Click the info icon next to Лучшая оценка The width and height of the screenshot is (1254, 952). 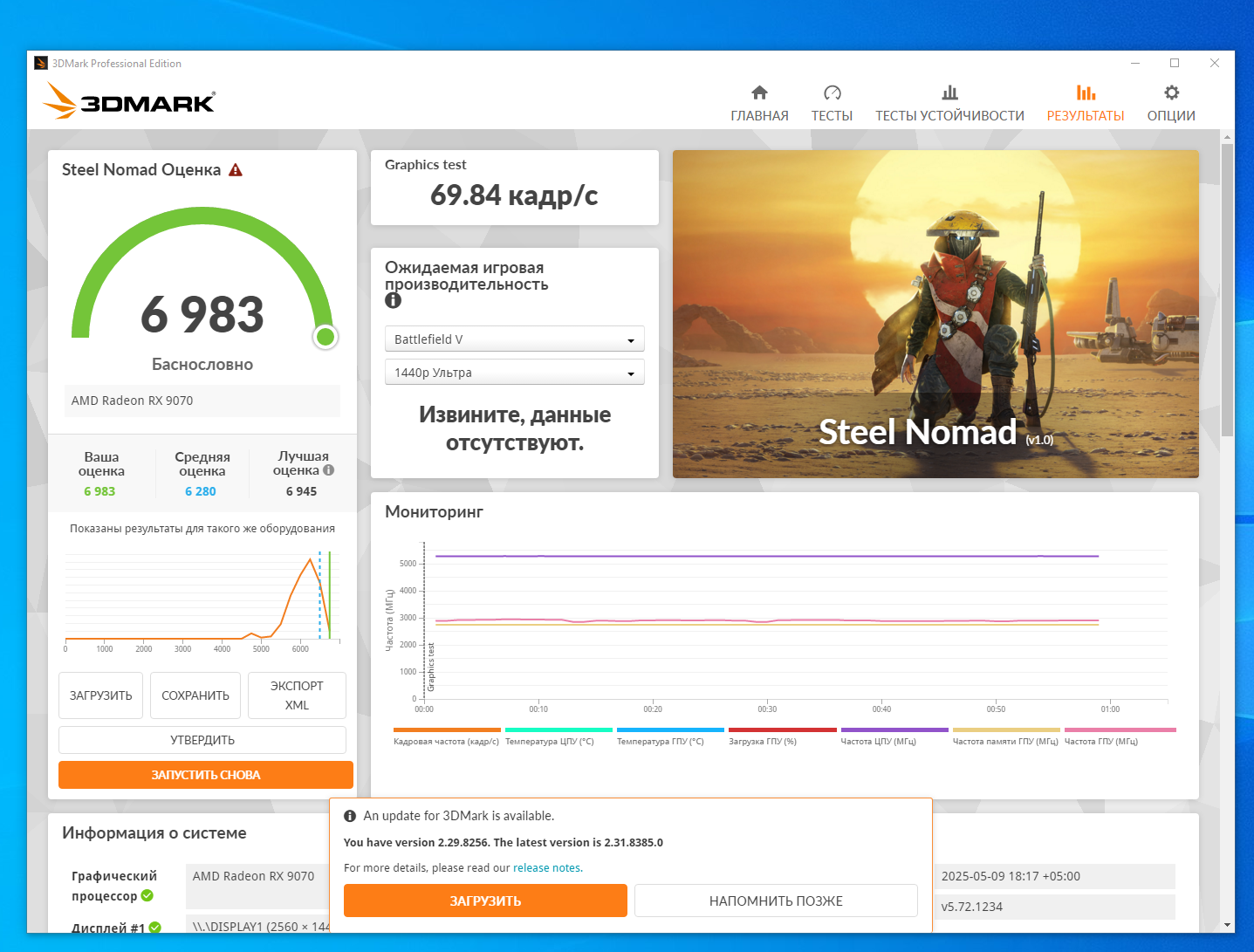(x=329, y=469)
